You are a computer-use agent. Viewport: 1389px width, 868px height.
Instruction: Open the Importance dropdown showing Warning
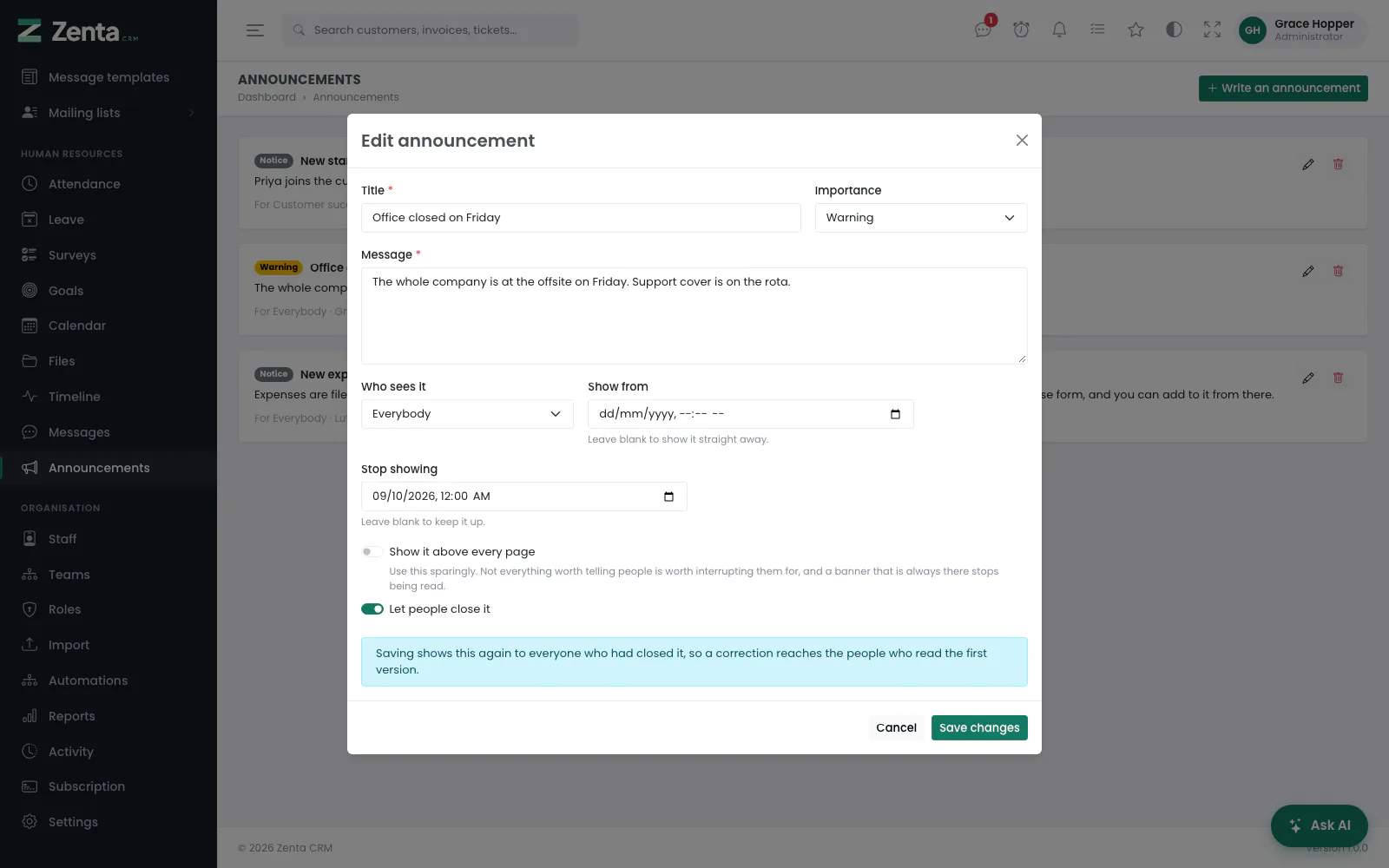click(x=921, y=218)
